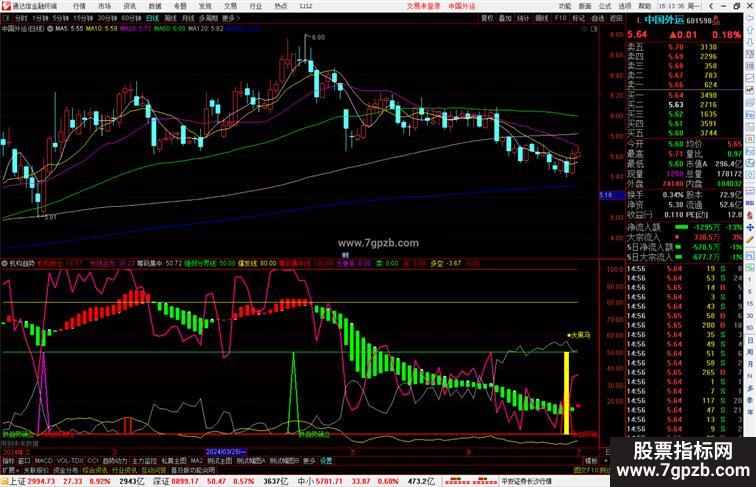Image resolution: width=756 pixels, height=487 pixels.
Task: Click the selected date label 2024/03/25
Action: point(226,452)
